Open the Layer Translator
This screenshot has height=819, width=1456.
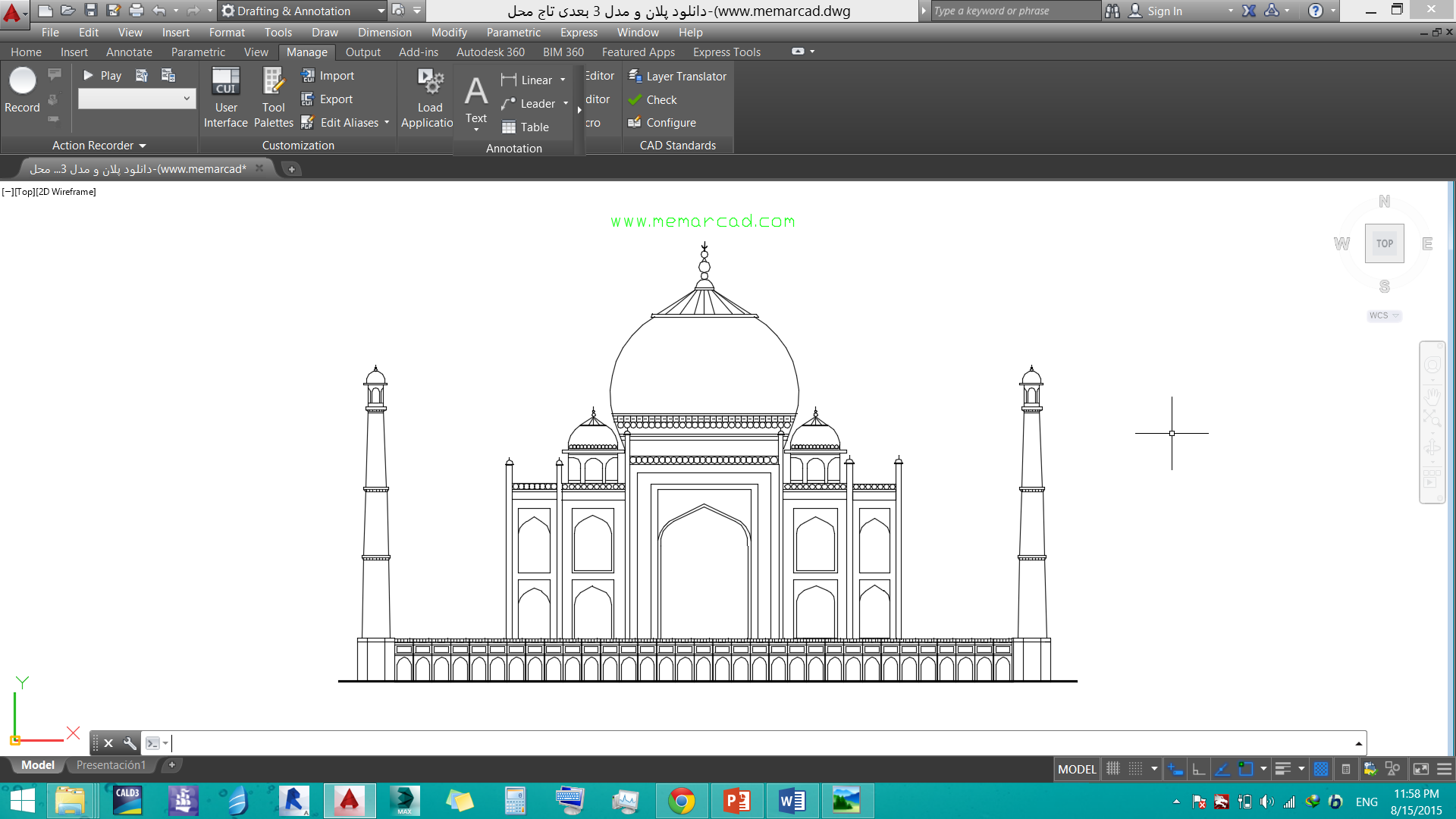[x=677, y=77]
